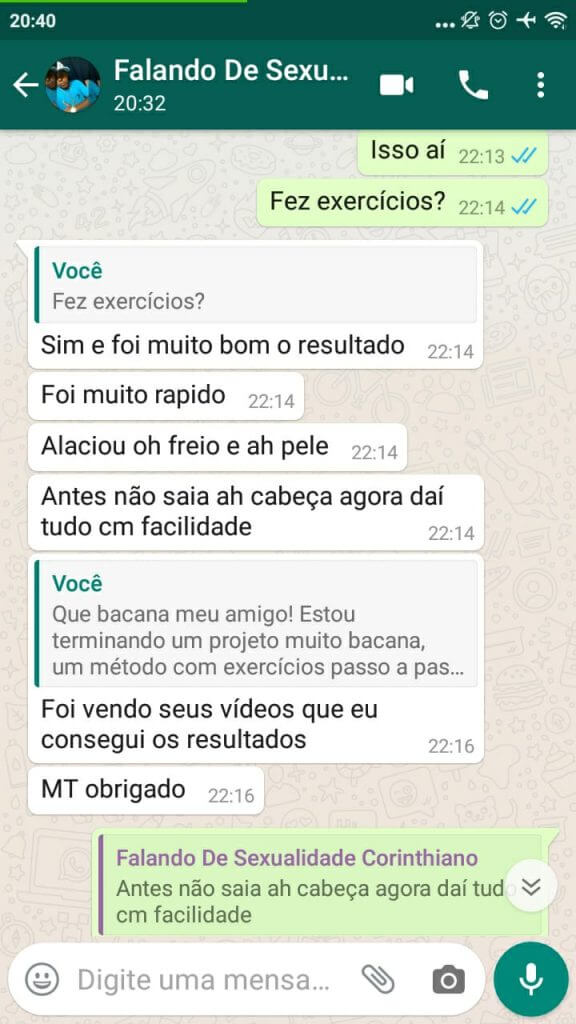The height and width of the screenshot is (1024, 576).
Task: Tap quoted 'Fez exercícios?' reply preview
Action: (x=255, y=285)
